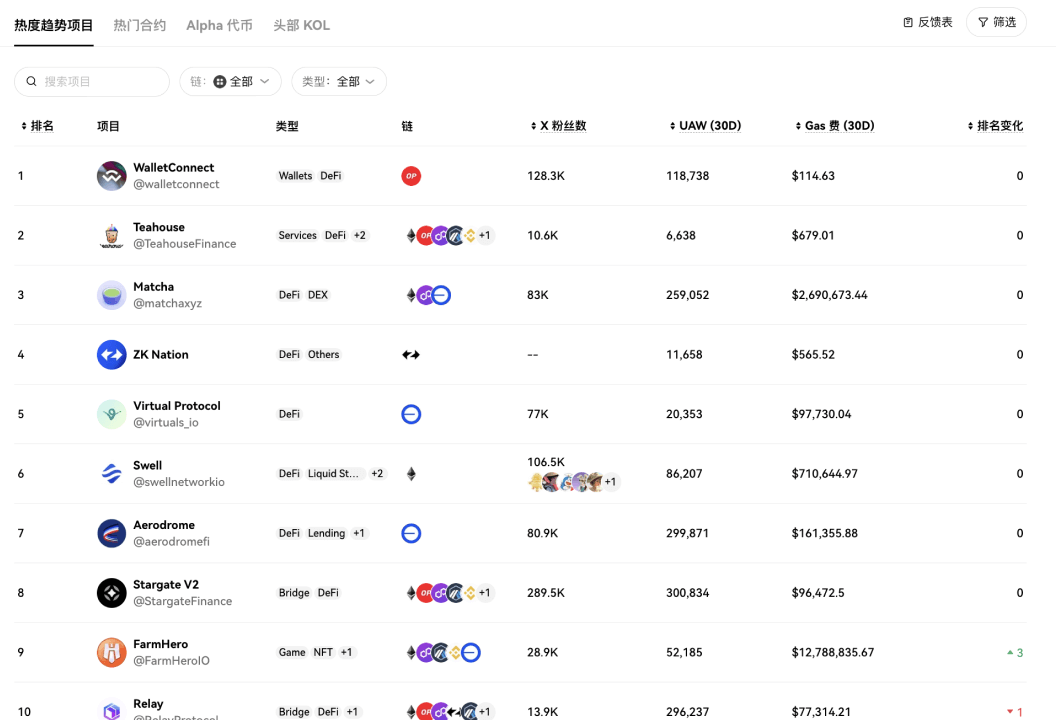Click the Base chain icon in Matcha row
The height and width of the screenshot is (720, 1056).
[x=441, y=295]
